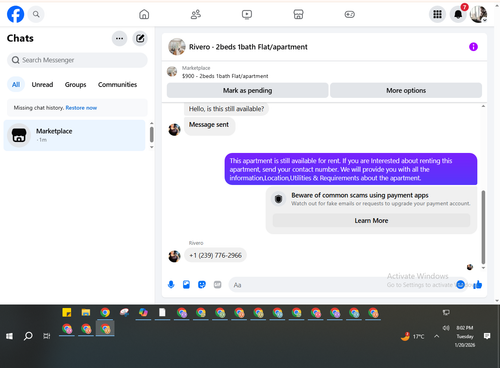Select the Communities filter tab
The height and width of the screenshot is (368, 500).
pyautogui.click(x=117, y=85)
